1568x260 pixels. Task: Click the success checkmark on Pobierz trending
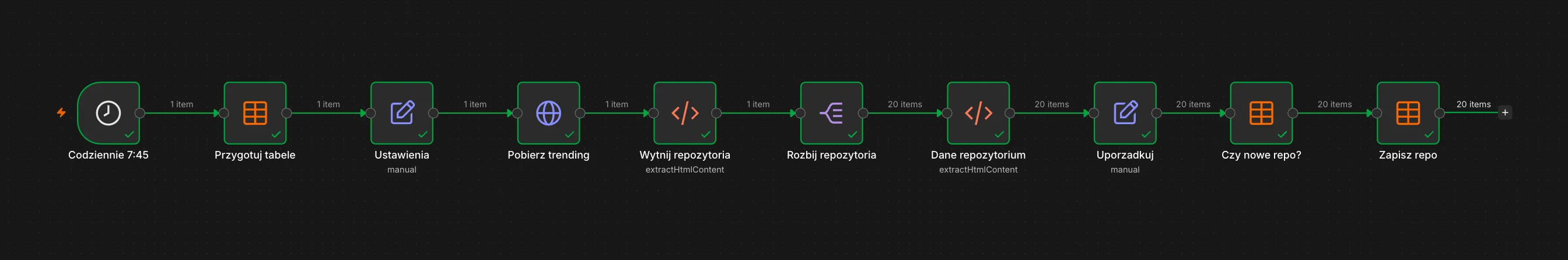[569, 135]
